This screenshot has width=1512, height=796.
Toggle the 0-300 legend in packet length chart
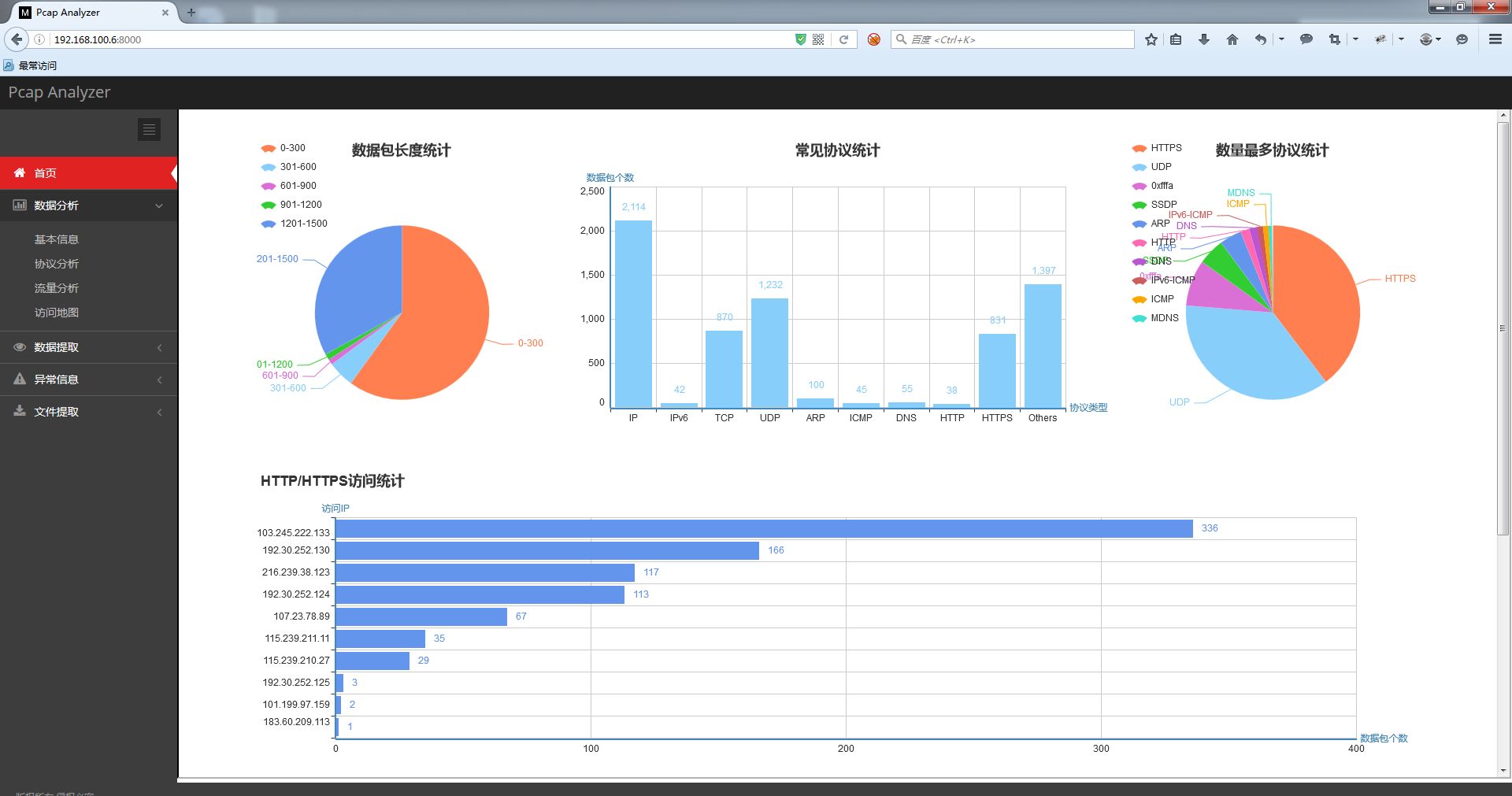[280, 148]
